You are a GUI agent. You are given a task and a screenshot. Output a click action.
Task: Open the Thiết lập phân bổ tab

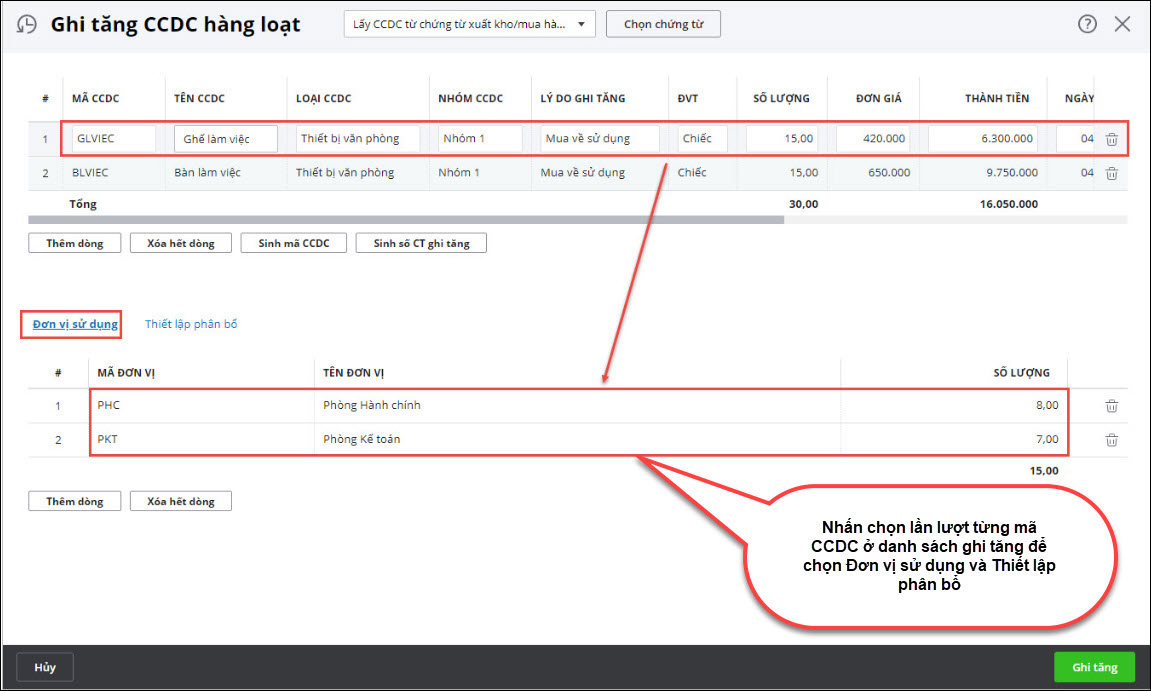(x=191, y=324)
